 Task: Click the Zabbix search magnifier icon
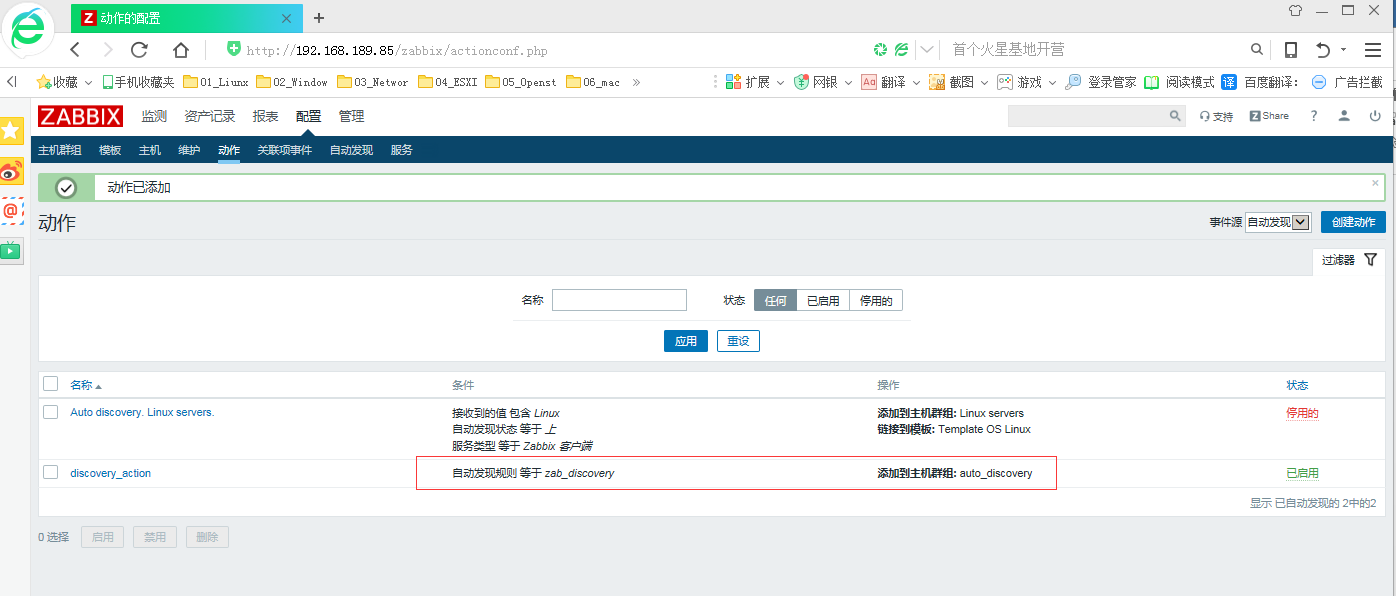[1175, 116]
